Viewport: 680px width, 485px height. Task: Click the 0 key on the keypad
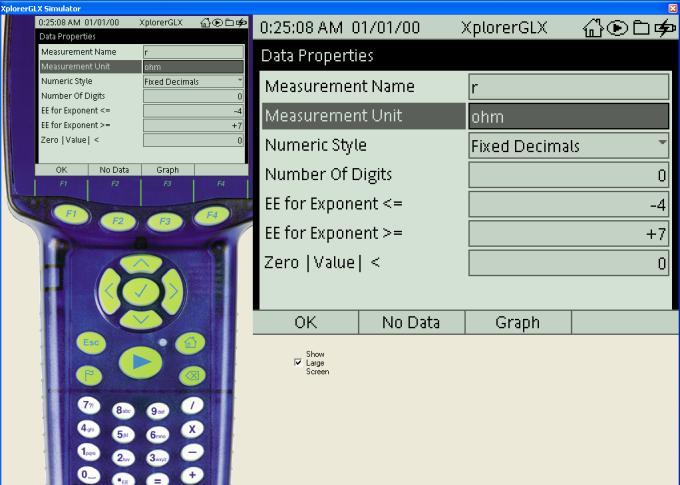[88, 475]
